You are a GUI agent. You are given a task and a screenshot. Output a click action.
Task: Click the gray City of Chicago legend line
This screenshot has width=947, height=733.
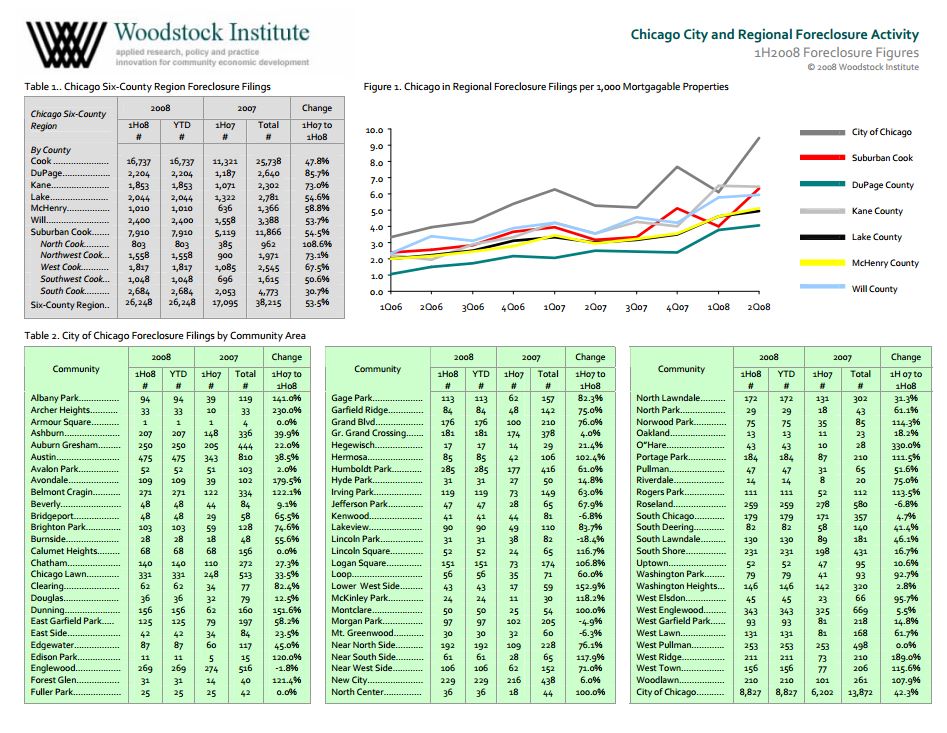822,132
